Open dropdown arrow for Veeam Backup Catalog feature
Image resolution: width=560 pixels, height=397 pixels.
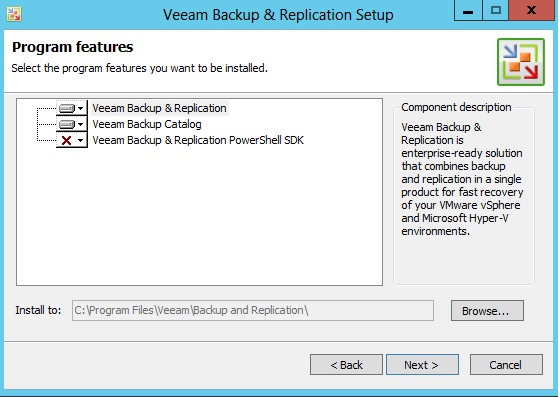coord(81,124)
